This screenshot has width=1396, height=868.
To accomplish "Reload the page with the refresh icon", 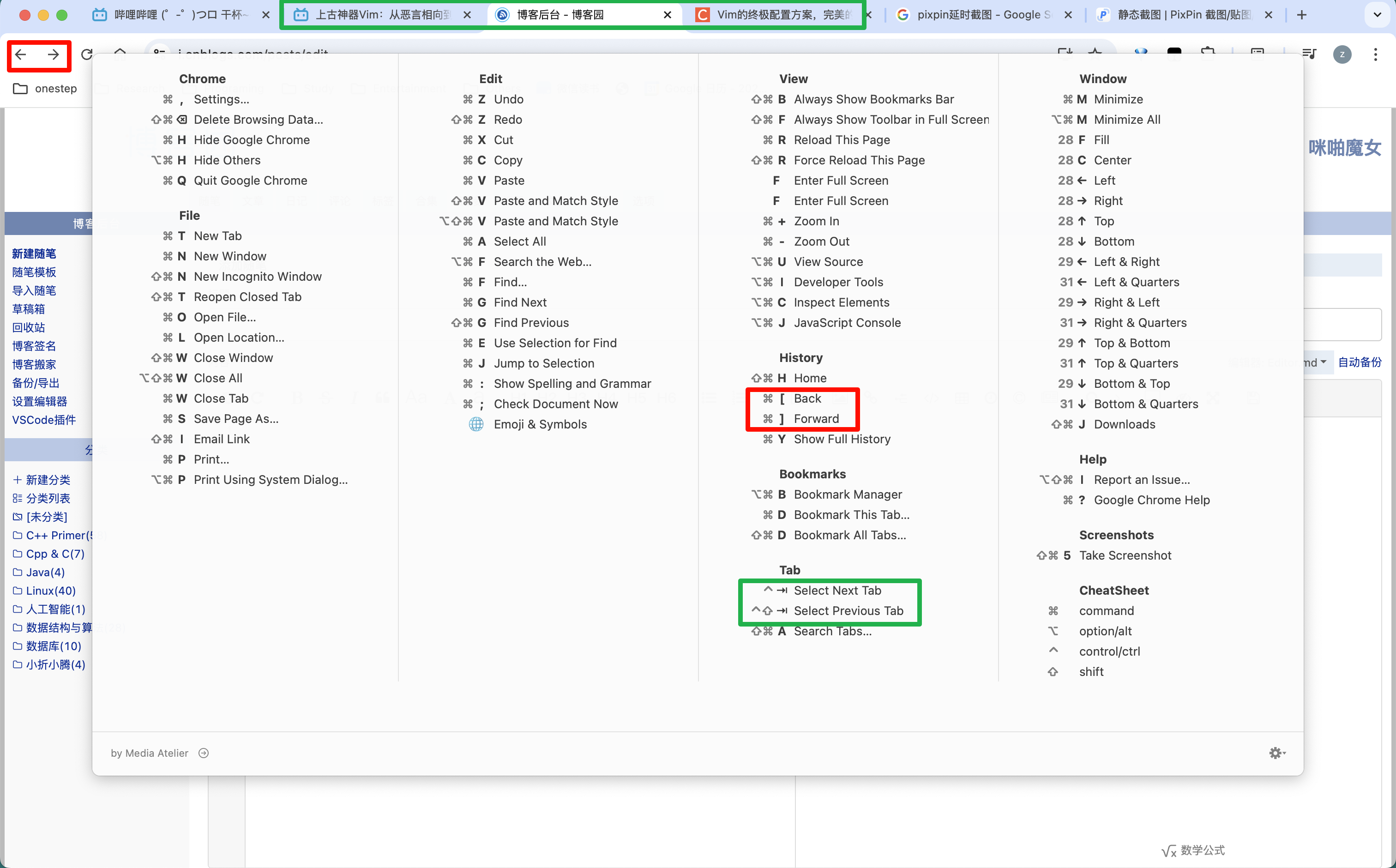I will click(x=86, y=55).
